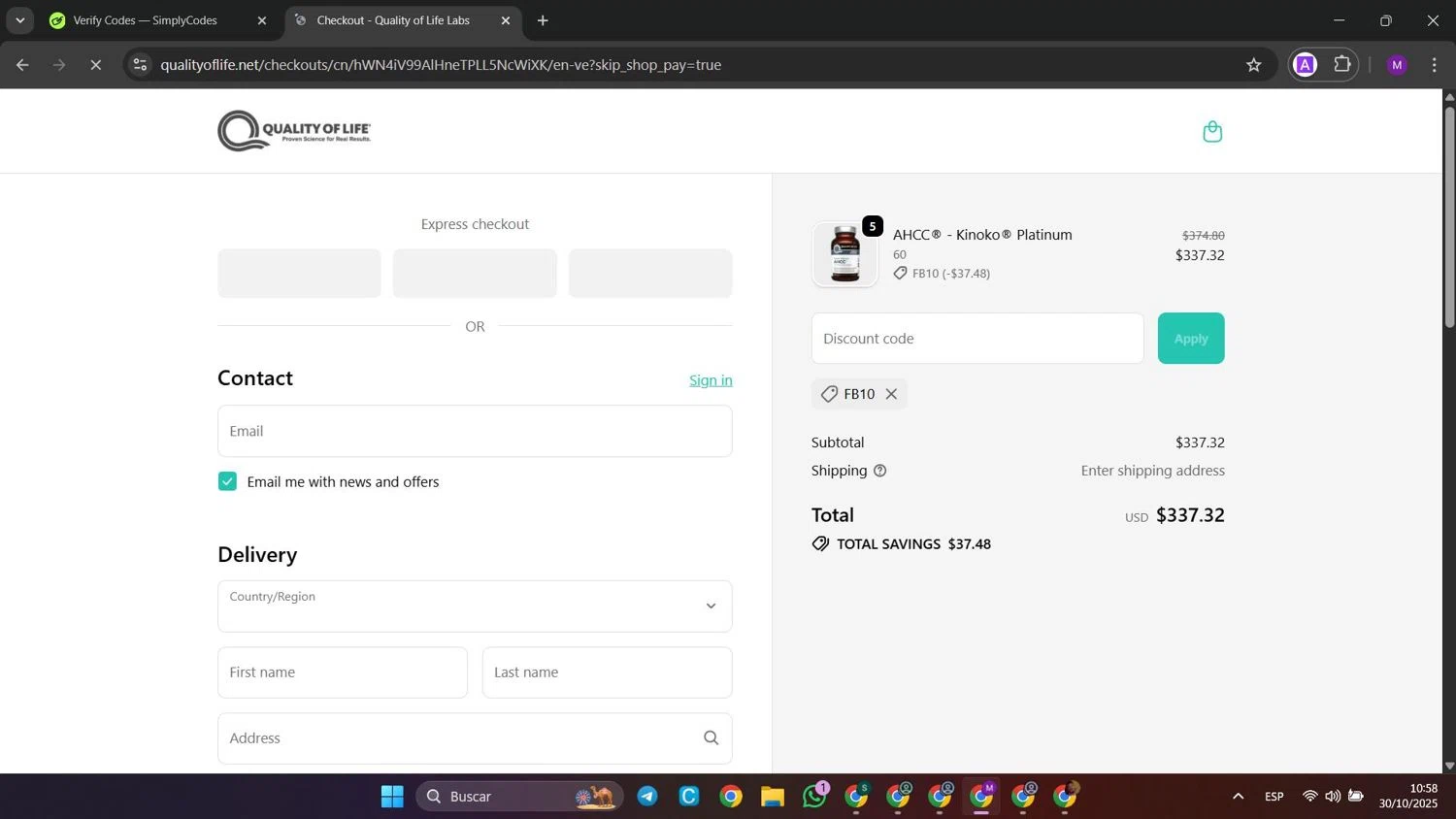Click the Quality of Life logo
This screenshot has height=819, width=1456.
coord(294,131)
